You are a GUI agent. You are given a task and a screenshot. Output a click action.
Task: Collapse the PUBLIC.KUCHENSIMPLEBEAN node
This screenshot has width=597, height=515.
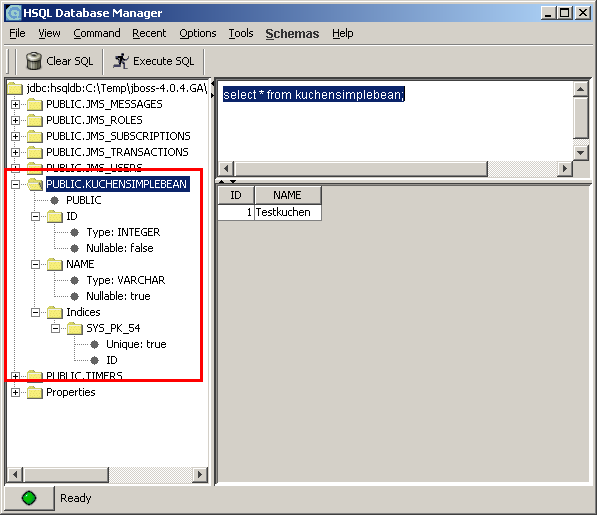click(x=15, y=184)
